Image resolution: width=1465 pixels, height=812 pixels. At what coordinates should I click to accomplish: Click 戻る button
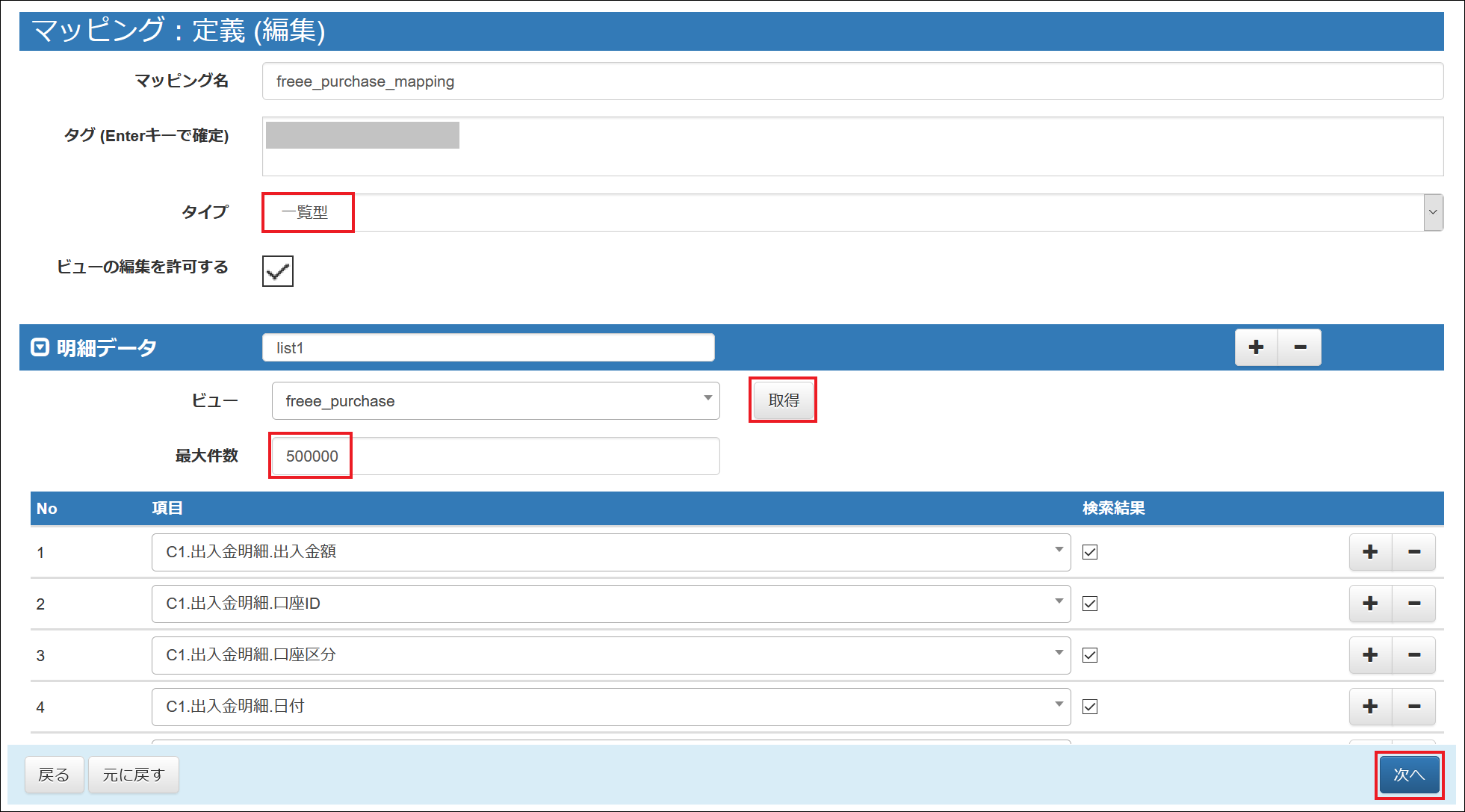tap(54, 775)
